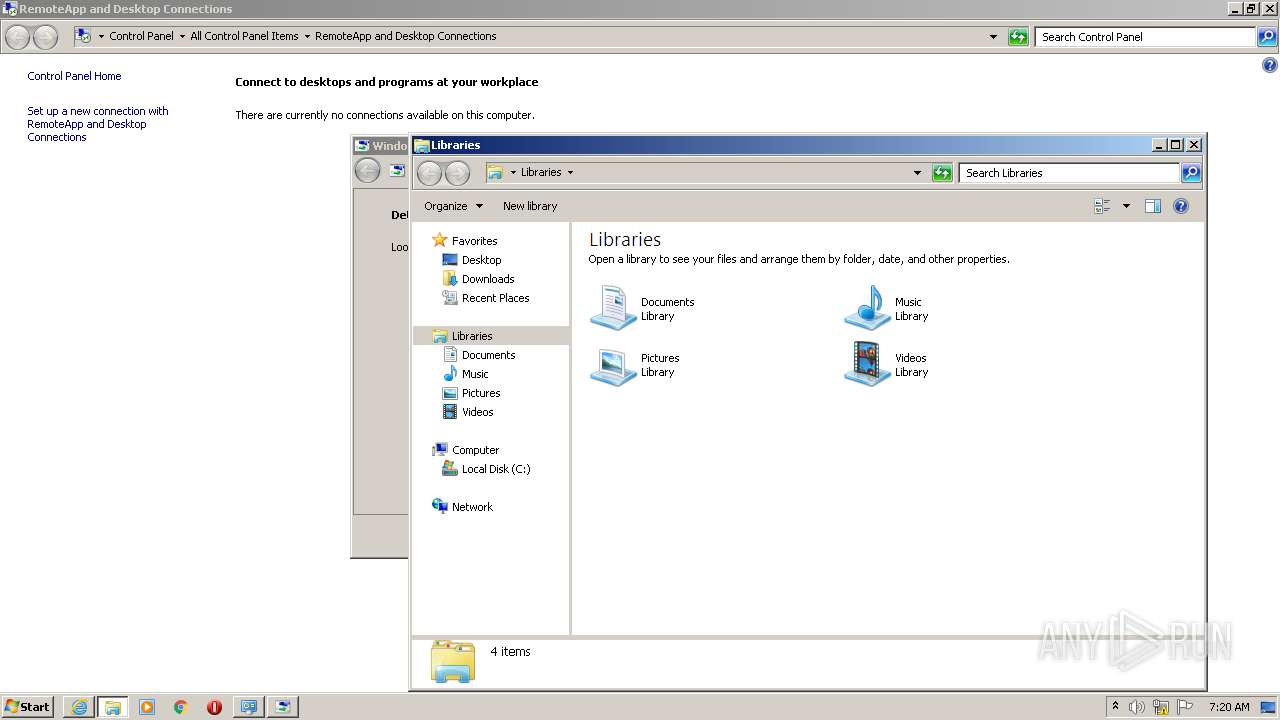The width and height of the screenshot is (1280, 720).
Task: Expand the Libraries breadcrumb arrow
Action: point(570,173)
